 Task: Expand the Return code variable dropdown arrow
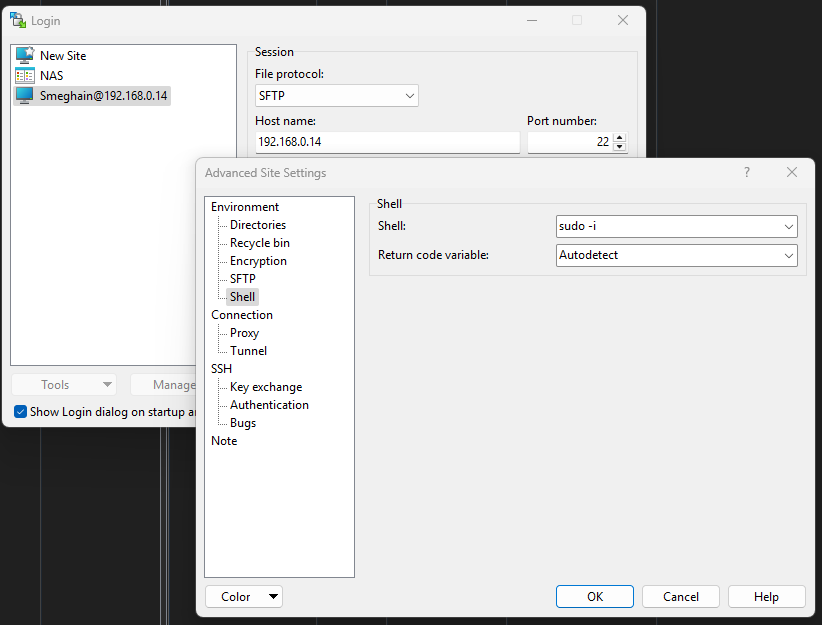pyautogui.click(x=788, y=255)
